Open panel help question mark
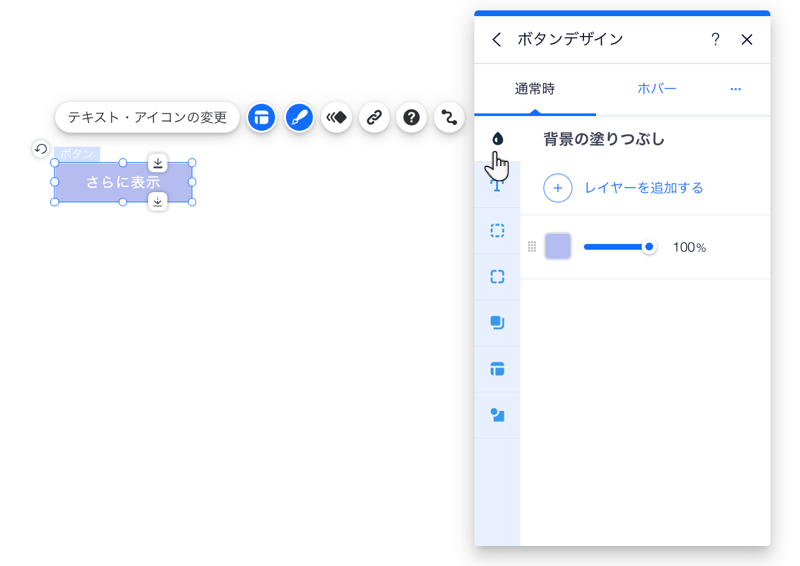This screenshot has width=800, height=566. click(715, 39)
